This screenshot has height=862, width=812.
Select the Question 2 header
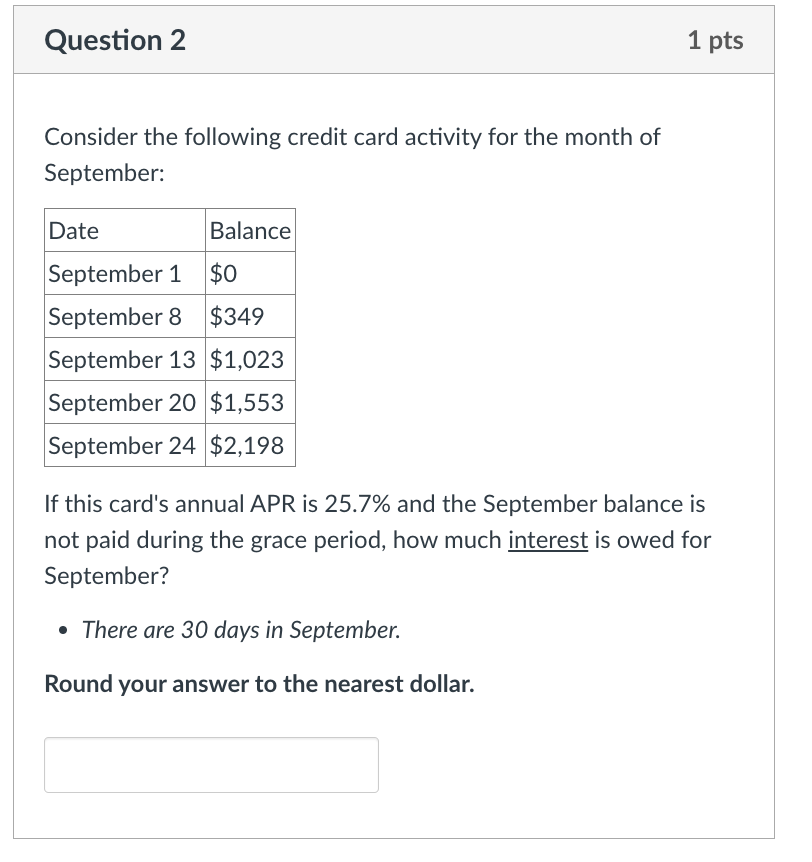click(114, 41)
